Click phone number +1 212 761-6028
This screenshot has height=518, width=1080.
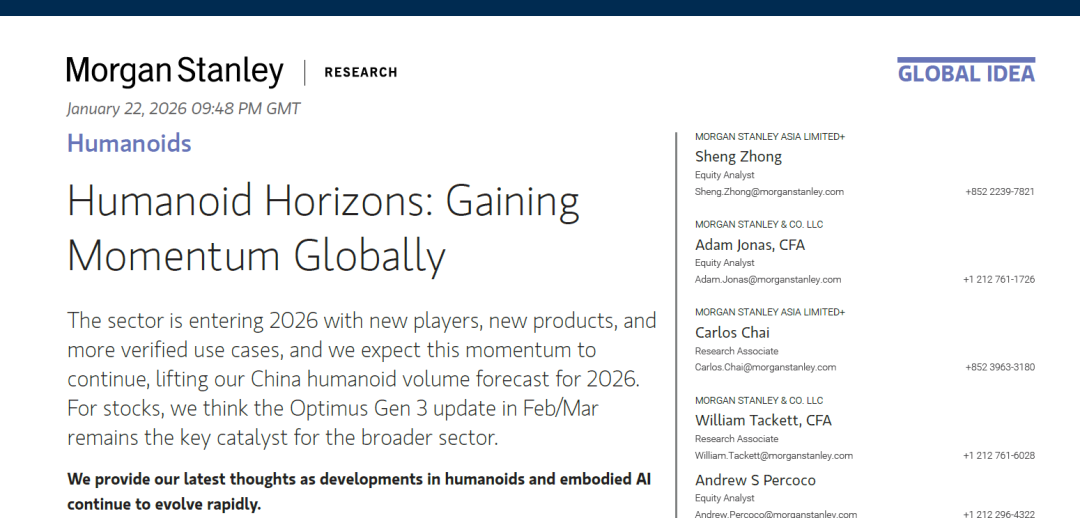pyautogui.click(x=999, y=455)
